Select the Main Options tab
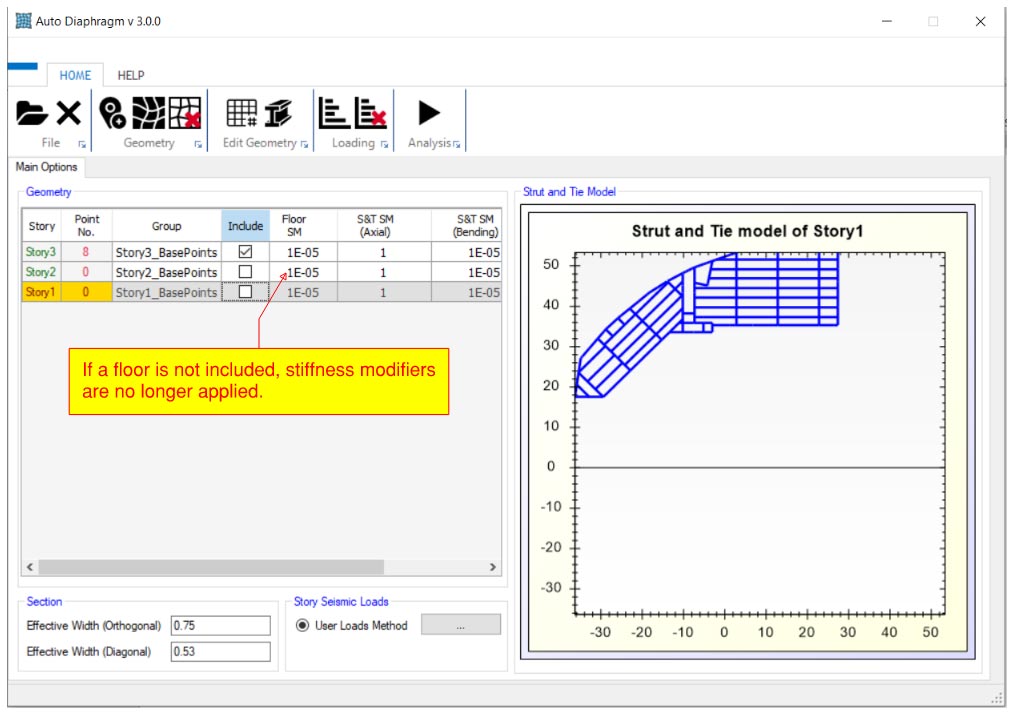This screenshot has height=717, width=1019. 46,167
